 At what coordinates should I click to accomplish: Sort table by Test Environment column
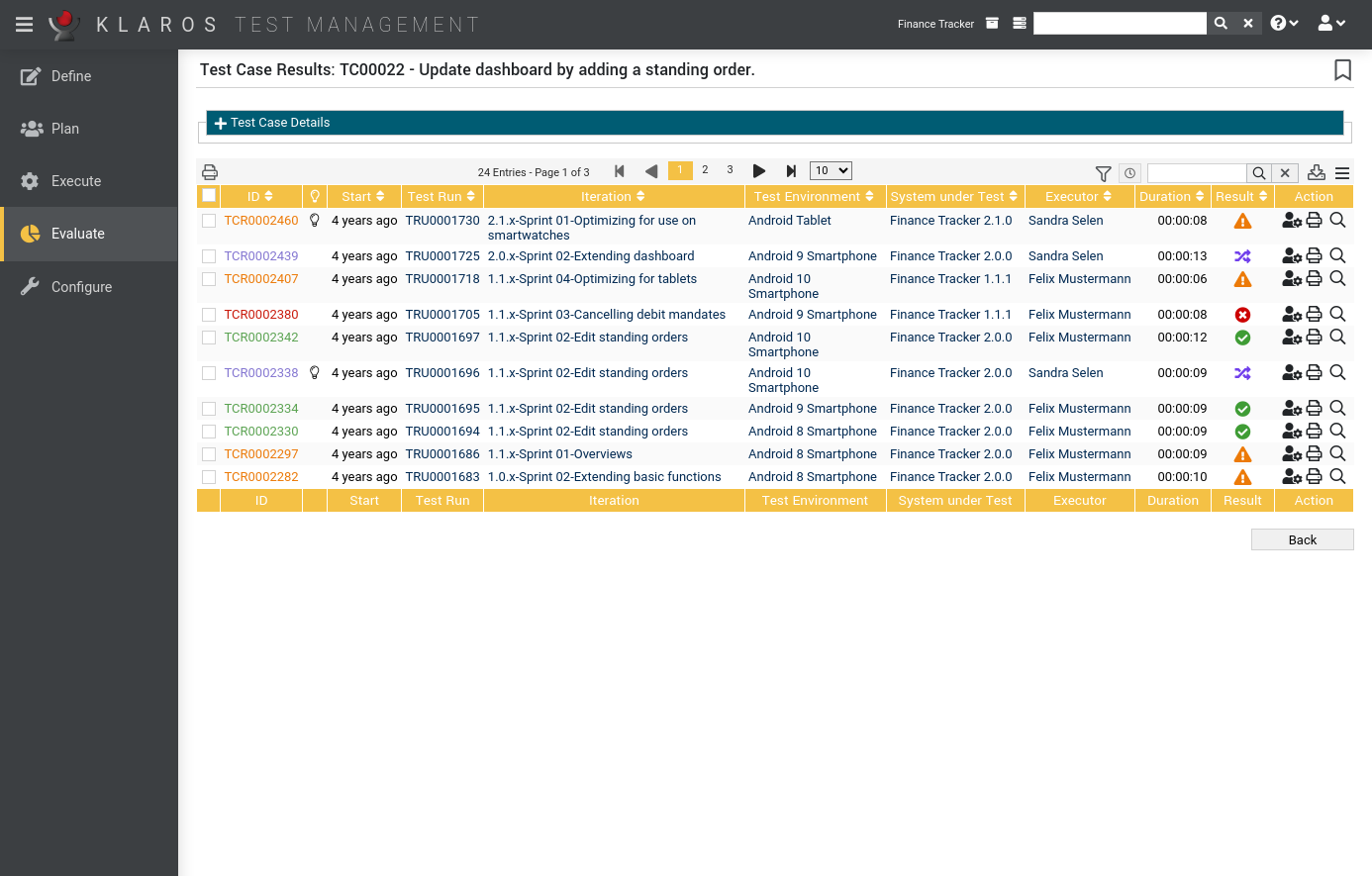tap(815, 197)
